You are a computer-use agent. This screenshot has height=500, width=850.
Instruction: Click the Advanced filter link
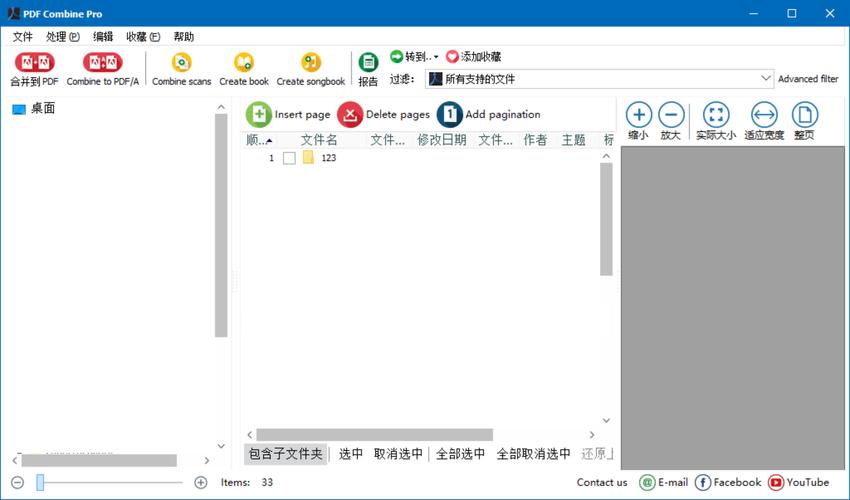tap(808, 79)
